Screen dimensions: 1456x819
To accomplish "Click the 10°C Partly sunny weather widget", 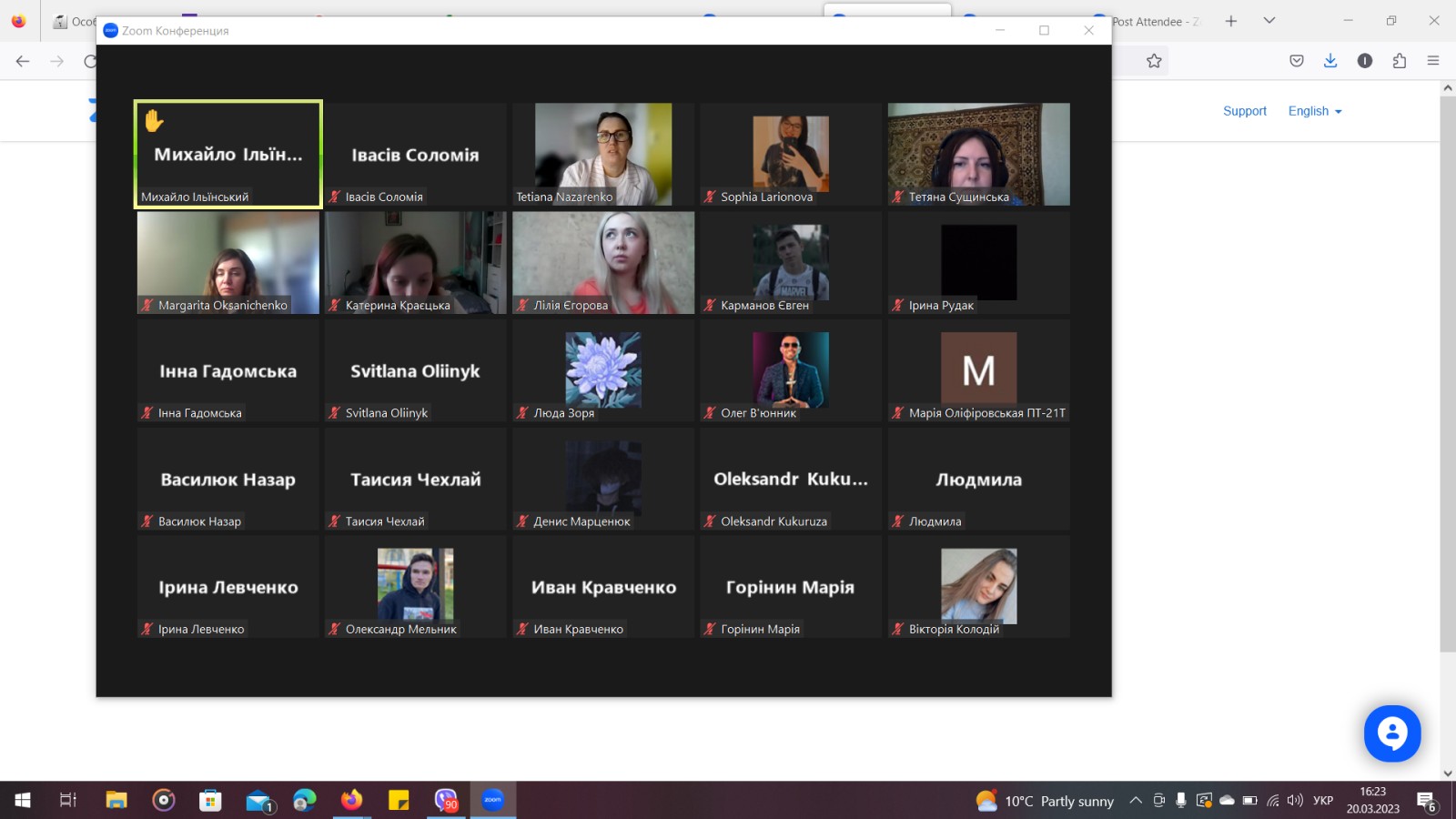I will [1045, 801].
